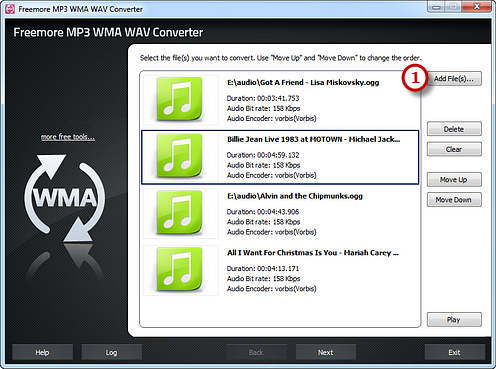This screenshot has height=369, width=496.
Task: Open the Help button
Action: tap(42, 352)
